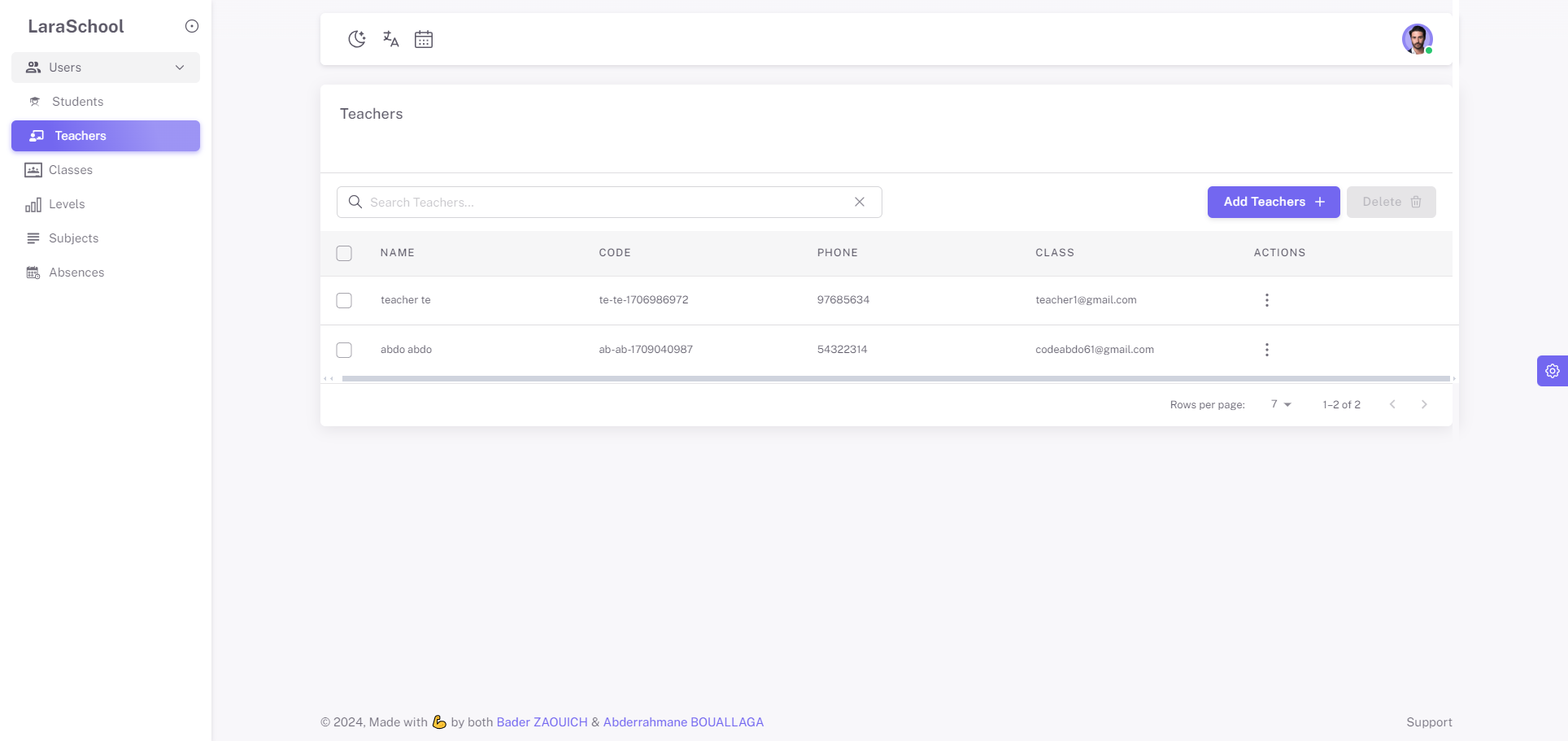Open Abderrahmane BOUALLAGA link
Image resolution: width=1568 pixels, height=741 pixels.
pyautogui.click(x=683, y=722)
